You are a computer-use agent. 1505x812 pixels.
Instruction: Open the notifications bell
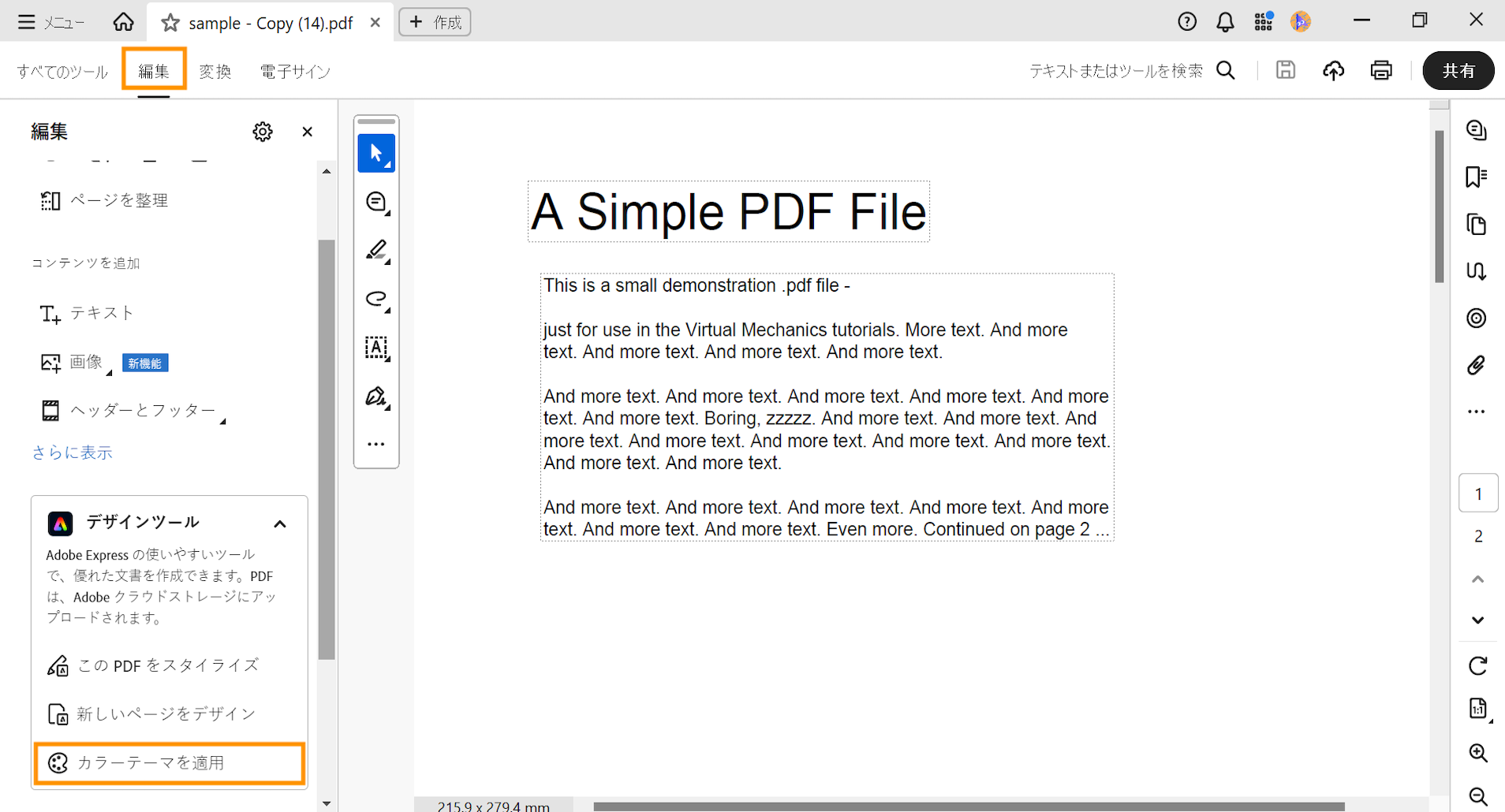1225,21
